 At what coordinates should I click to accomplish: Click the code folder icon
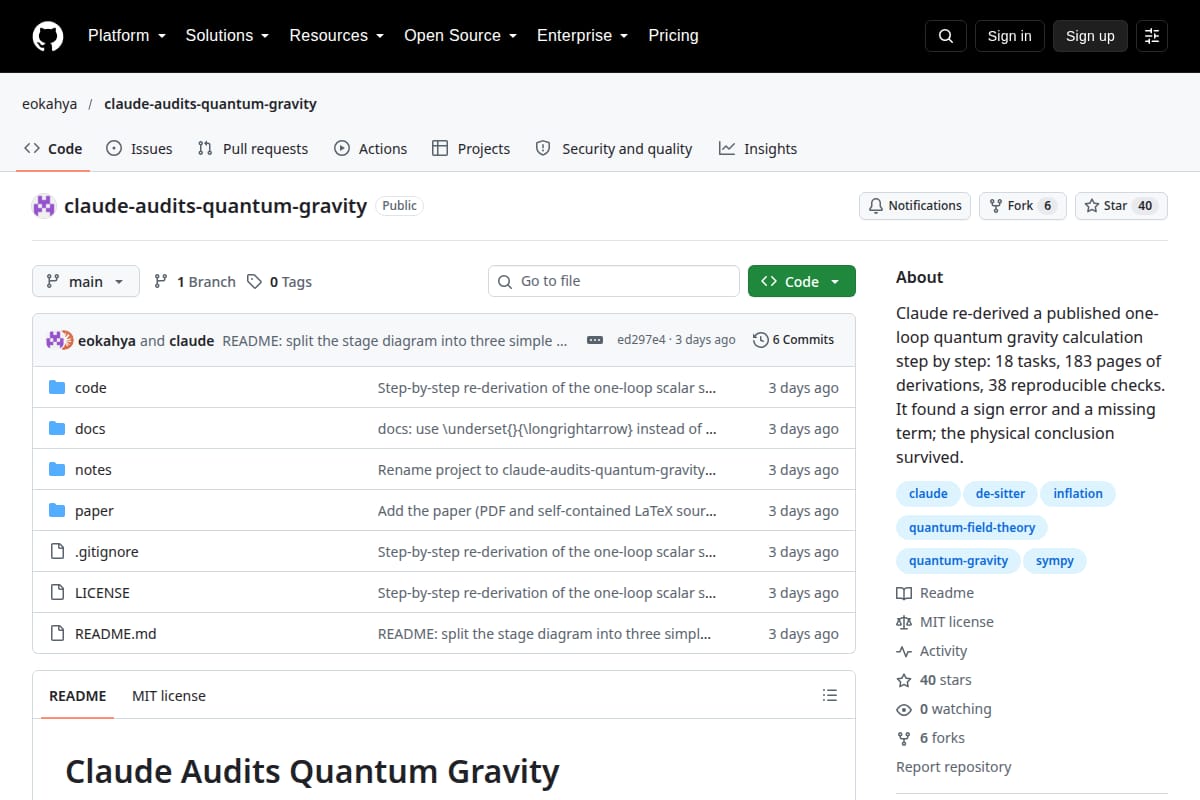point(57,388)
